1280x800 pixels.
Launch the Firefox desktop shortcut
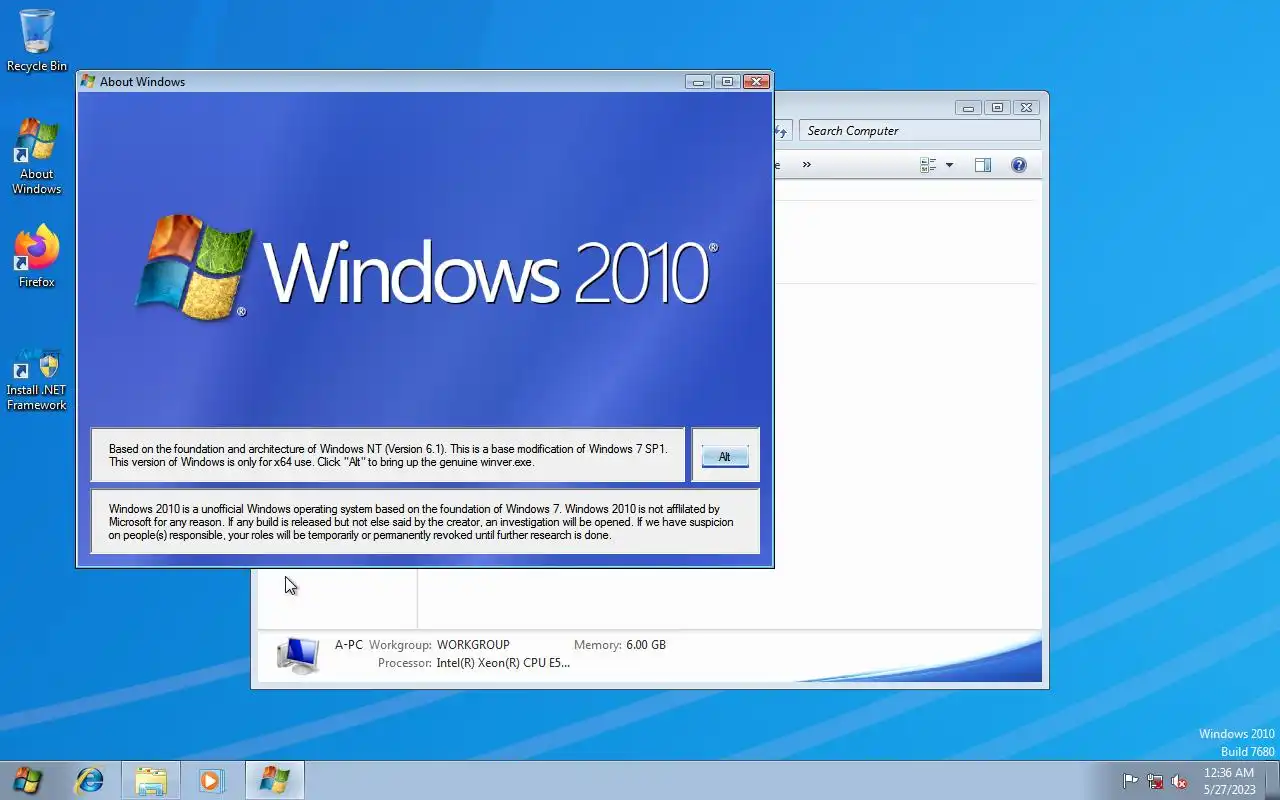[37, 257]
